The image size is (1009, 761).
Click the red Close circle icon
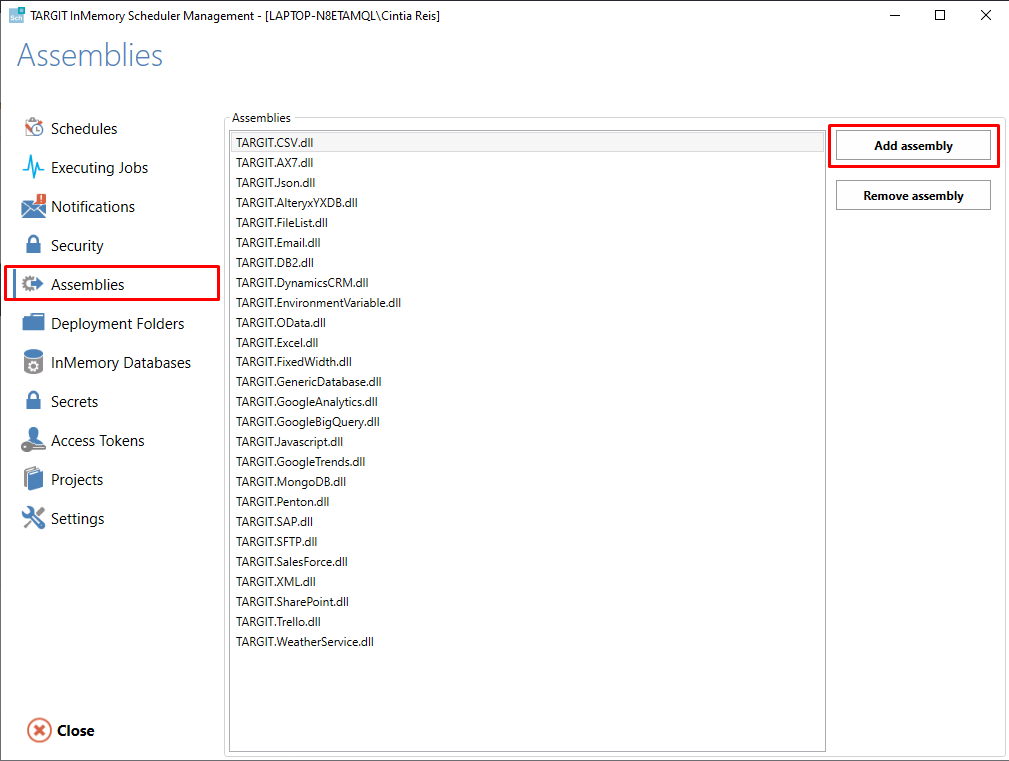39,730
